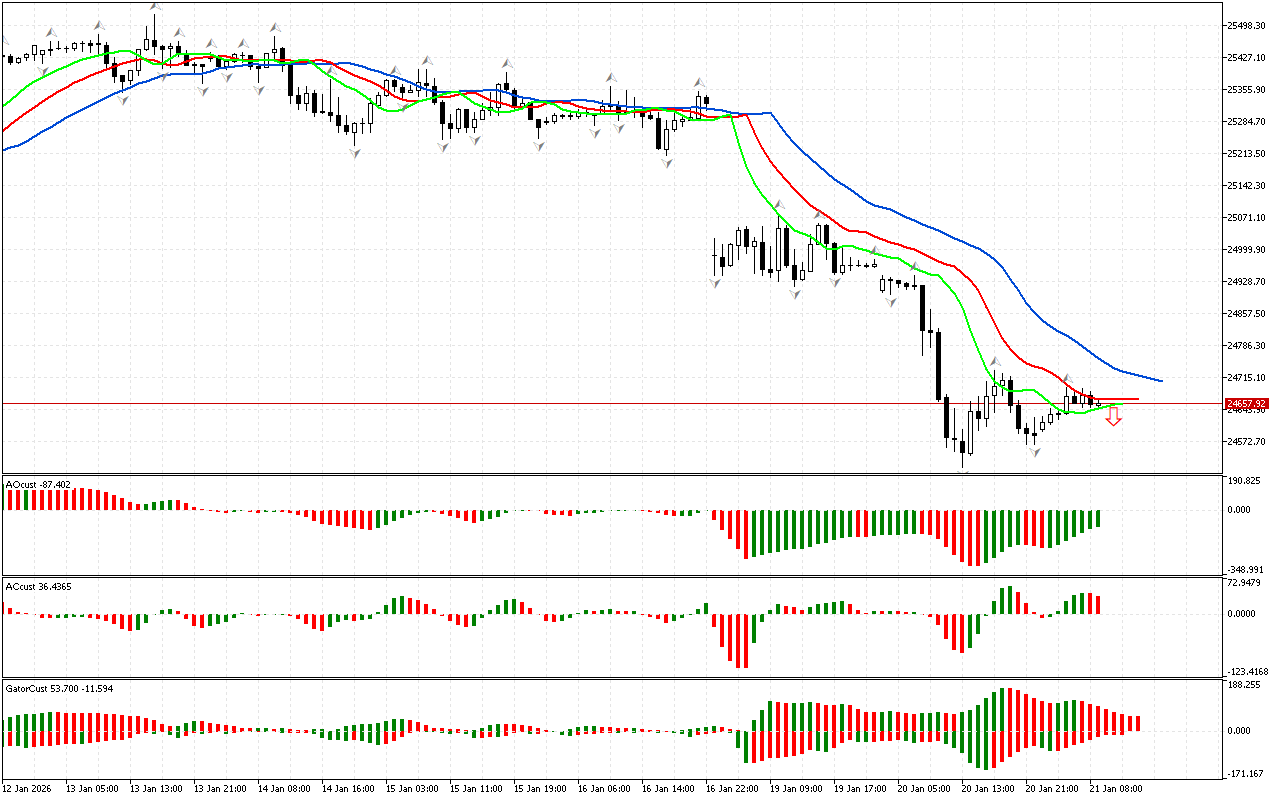Select the flat red Alligator teeth line extension

coord(1125,399)
